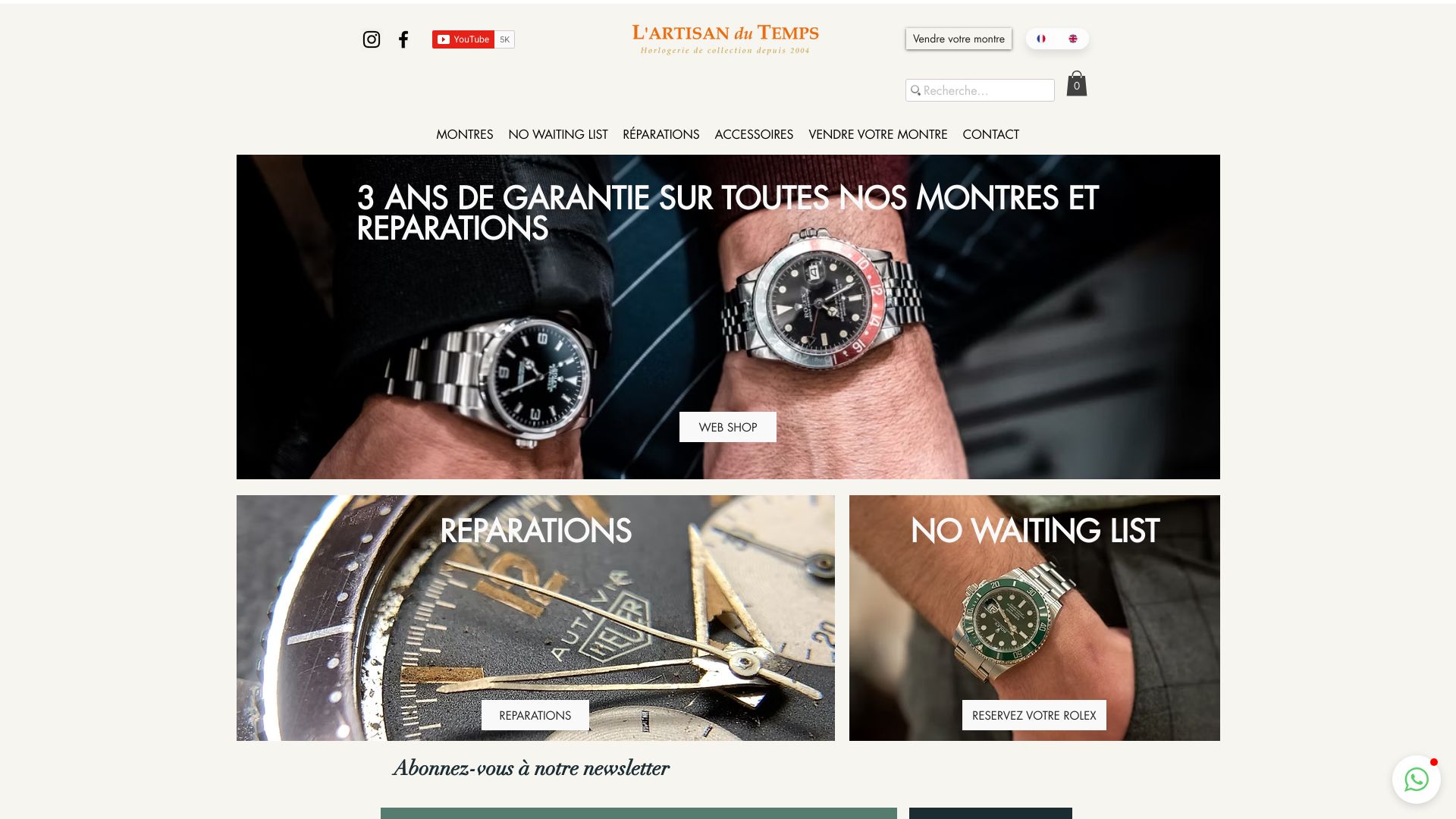Select VENDRE VOTRE MONTRE in the navigation

(x=878, y=134)
